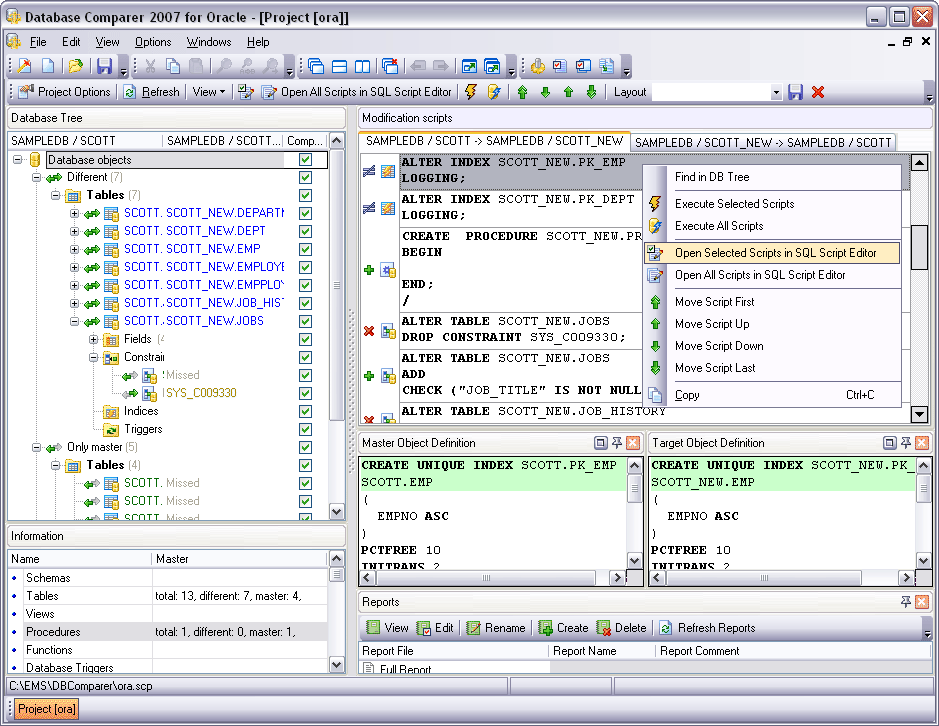Click the new project wizard icon

(x=24, y=66)
